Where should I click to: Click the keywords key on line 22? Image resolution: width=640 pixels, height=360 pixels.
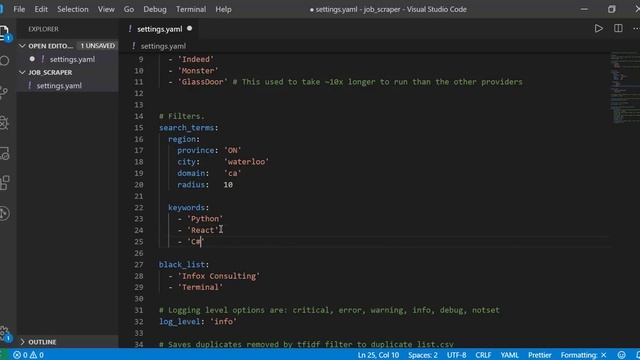click(187, 207)
